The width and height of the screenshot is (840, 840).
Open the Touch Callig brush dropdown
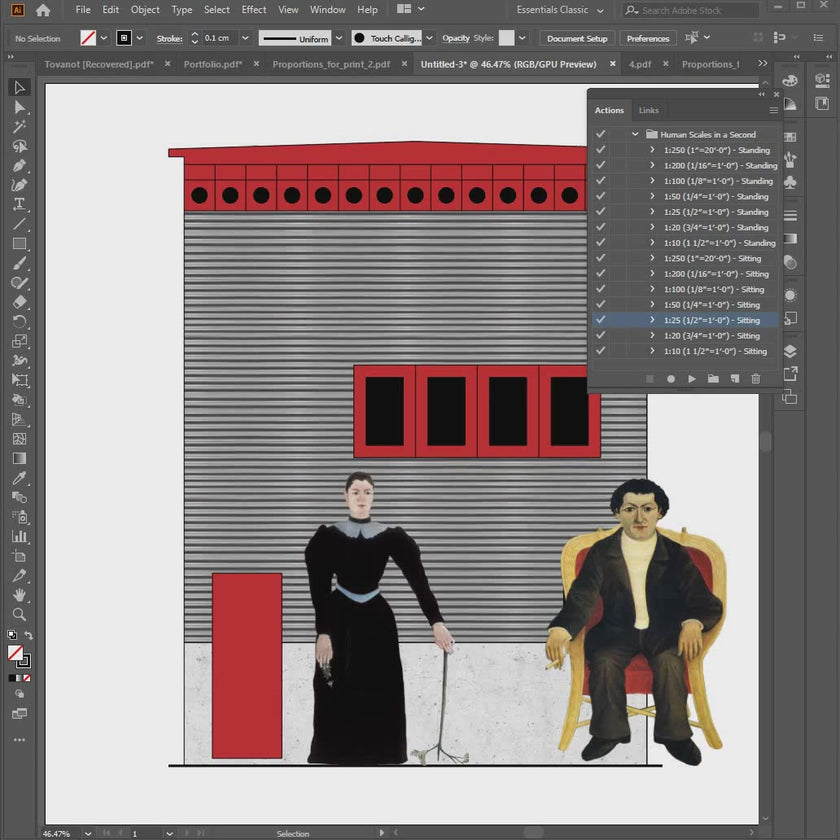(x=429, y=38)
